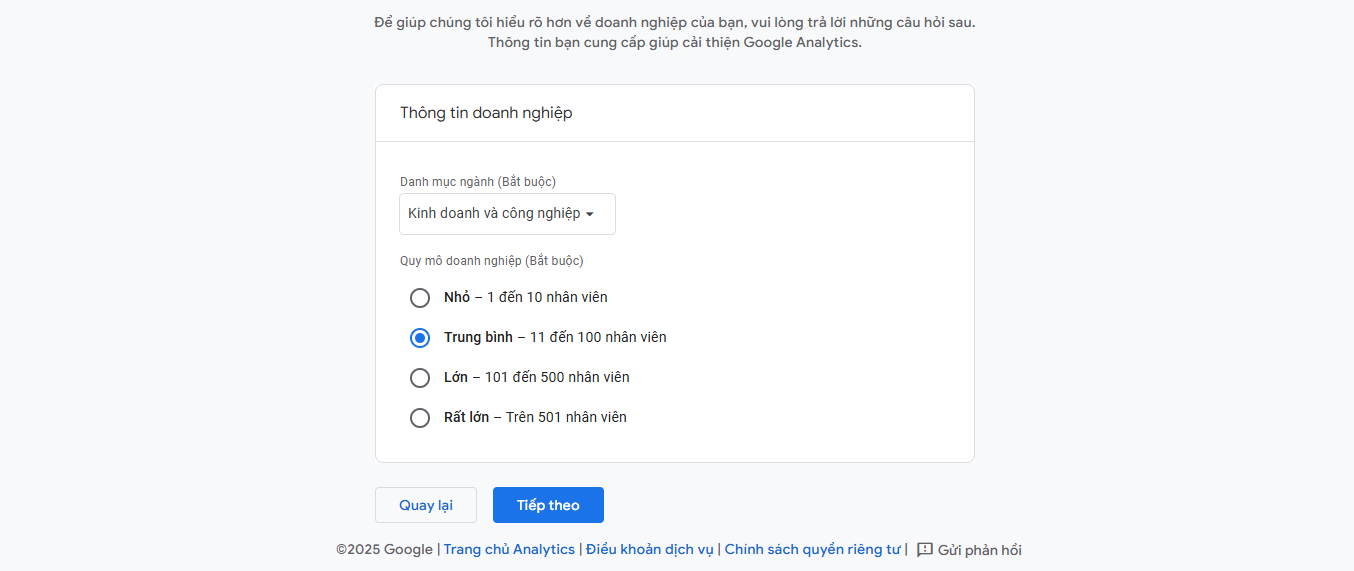The width and height of the screenshot is (1354, 571).
Task: Click the Thông tin doanh nghiệp heading
Action: coord(486,113)
